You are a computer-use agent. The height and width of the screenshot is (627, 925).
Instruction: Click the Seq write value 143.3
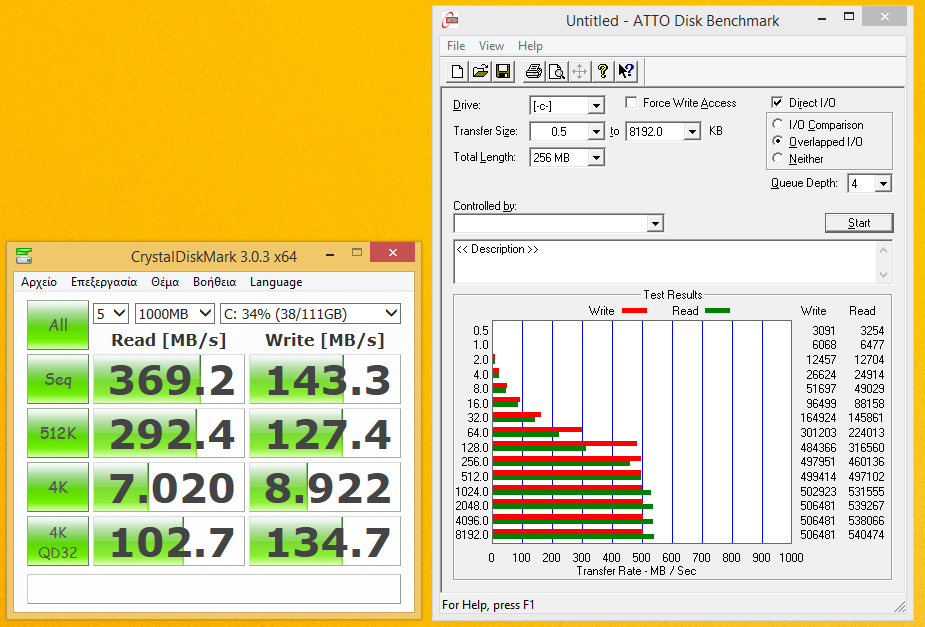point(325,379)
